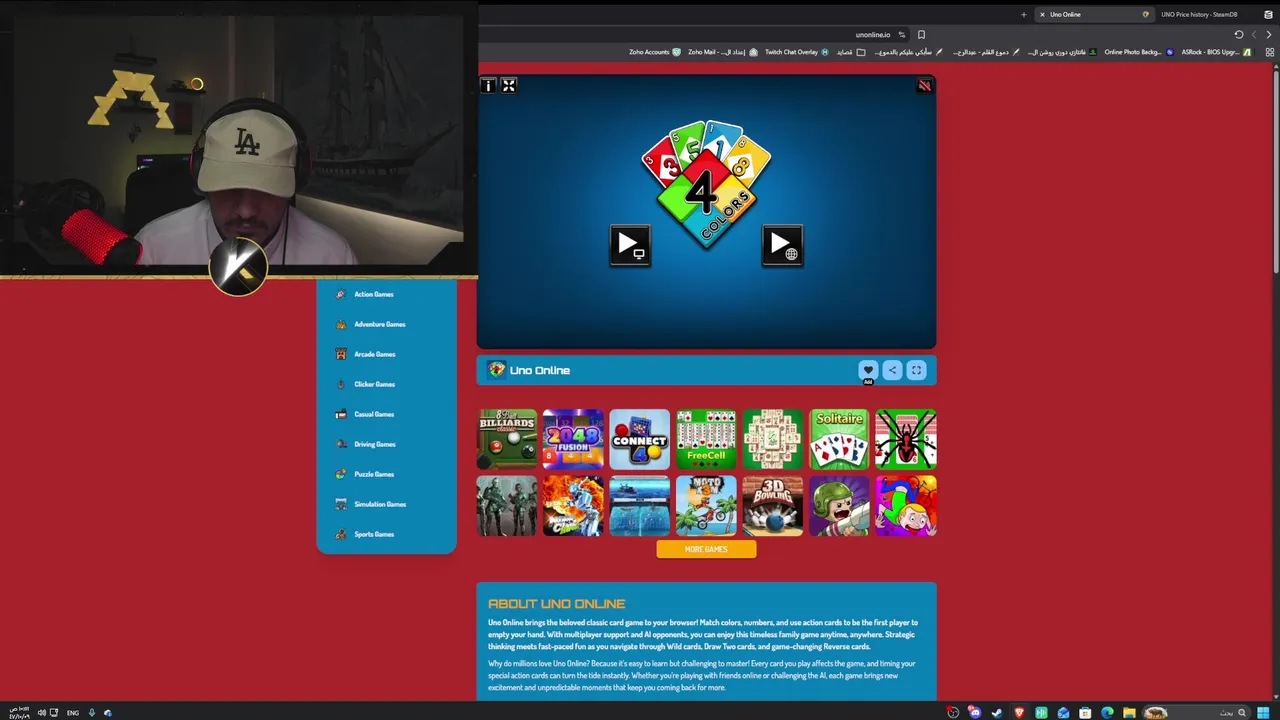Open Driving Games category
Viewport: 1280px width, 720px height.
coord(374,444)
